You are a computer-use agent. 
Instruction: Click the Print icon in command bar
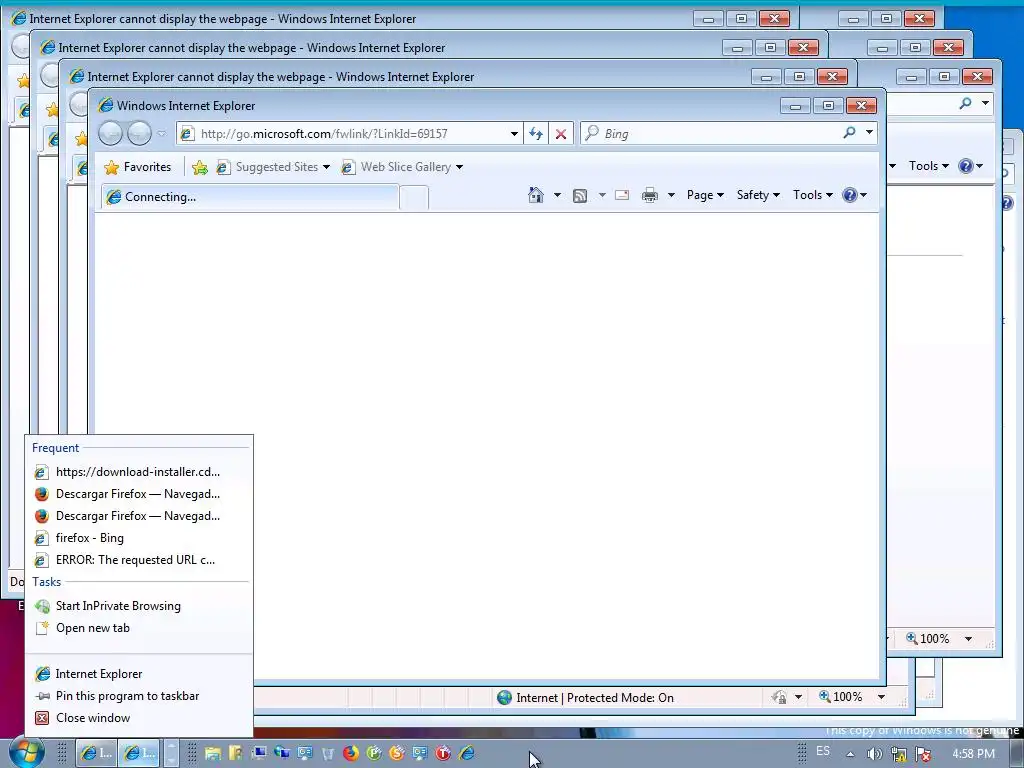pyautogui.click(x=650, y=195)
